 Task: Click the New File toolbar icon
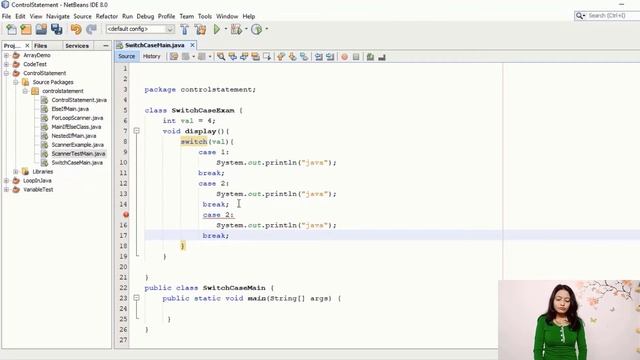coord(11,29)
